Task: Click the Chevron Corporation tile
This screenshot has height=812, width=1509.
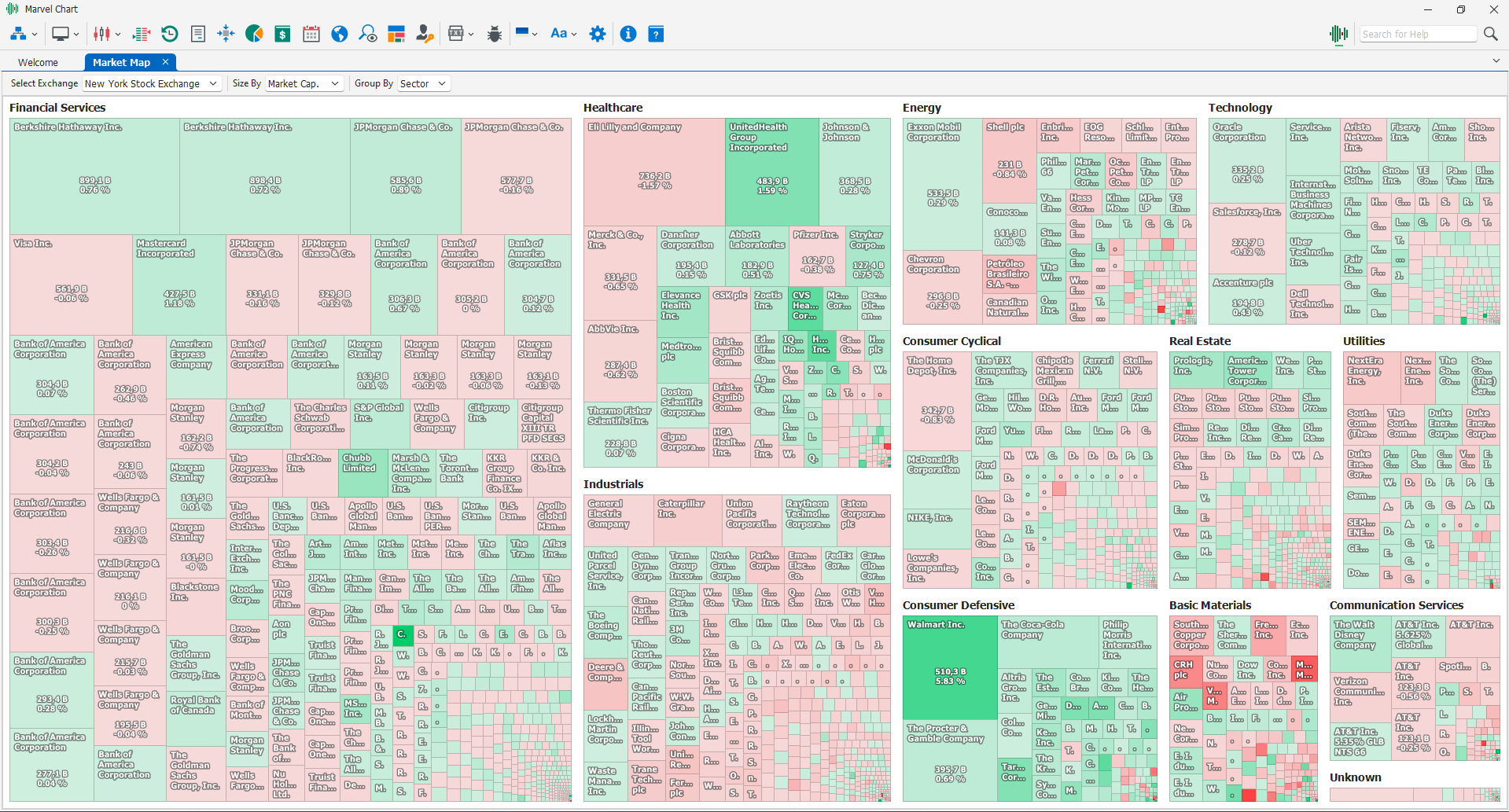Action: point(943,288)
